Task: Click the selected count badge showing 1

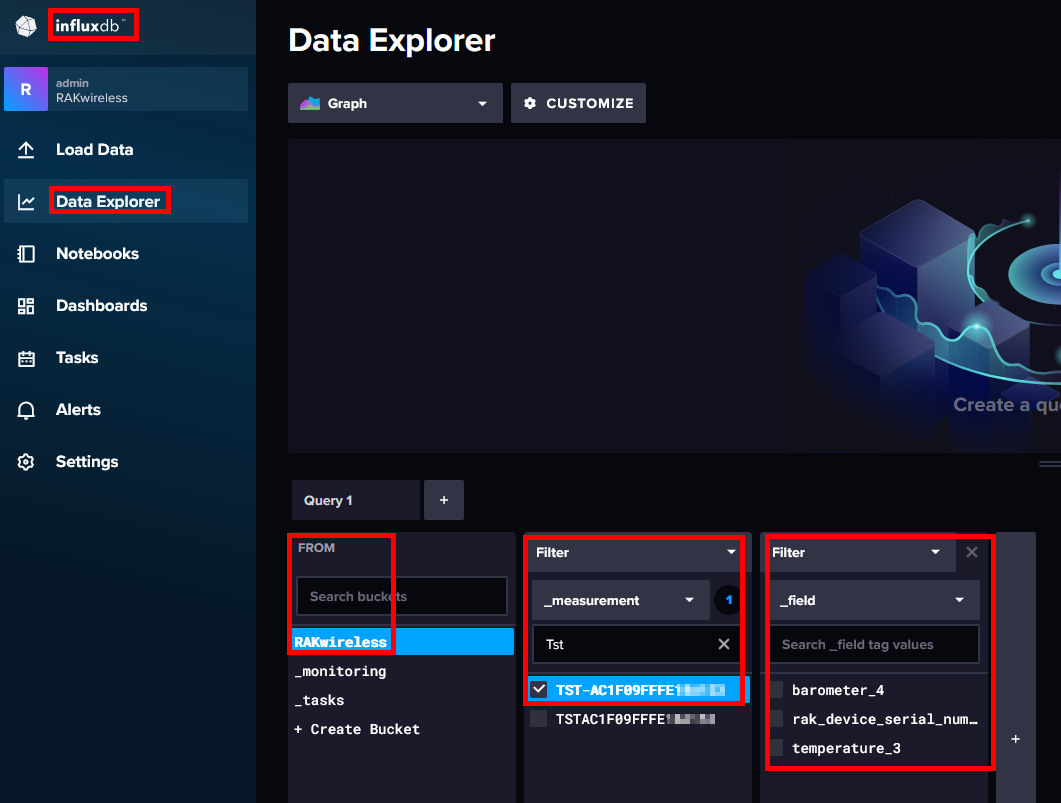Action: [x=728, y=600]
